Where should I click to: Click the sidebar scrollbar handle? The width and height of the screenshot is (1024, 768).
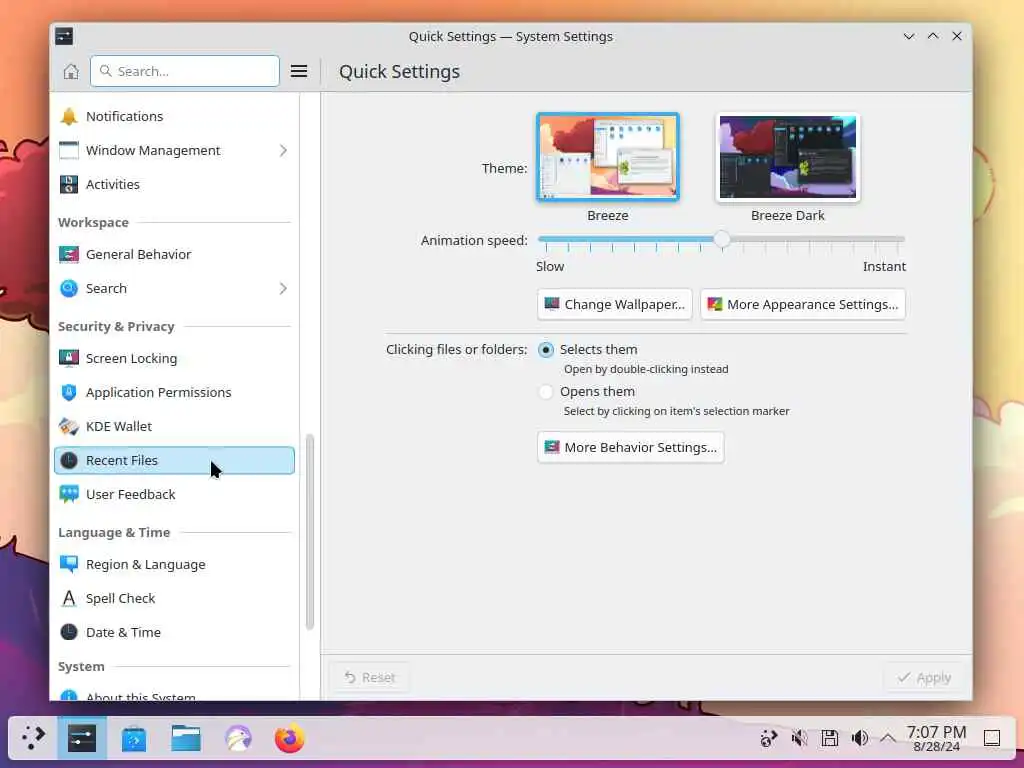pos(310,532)
